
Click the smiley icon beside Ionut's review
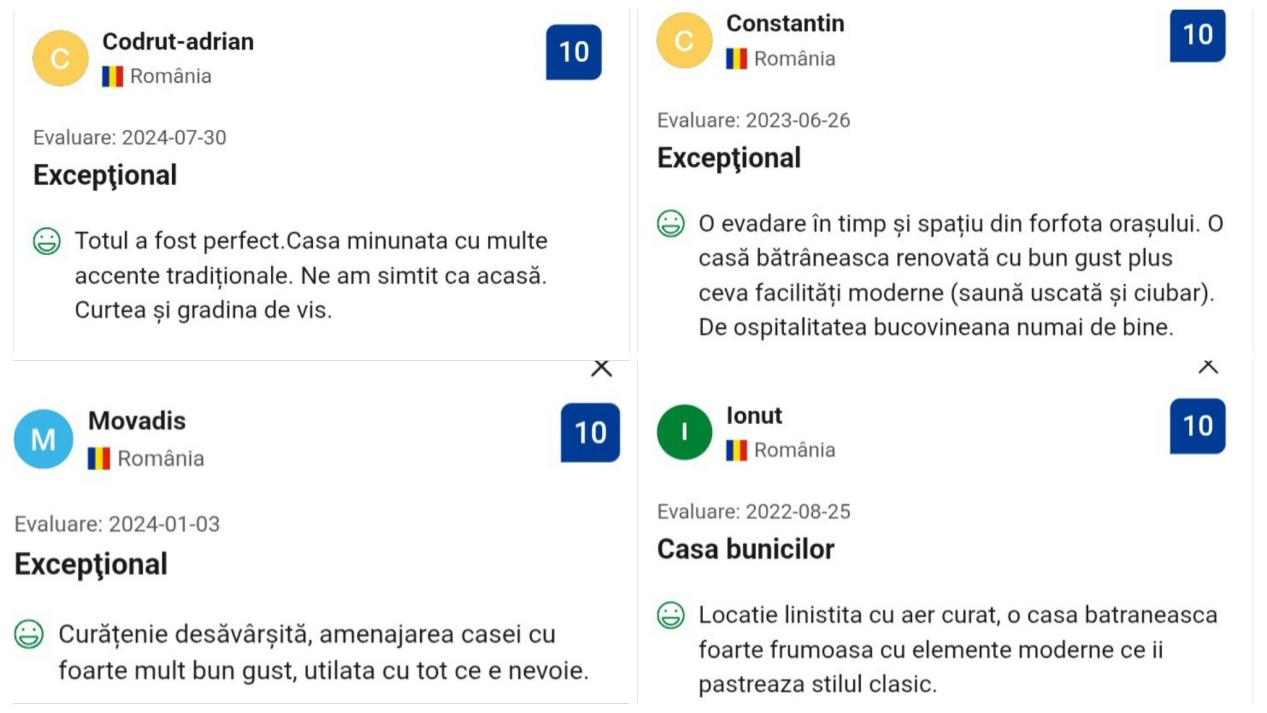click(671, 615)
